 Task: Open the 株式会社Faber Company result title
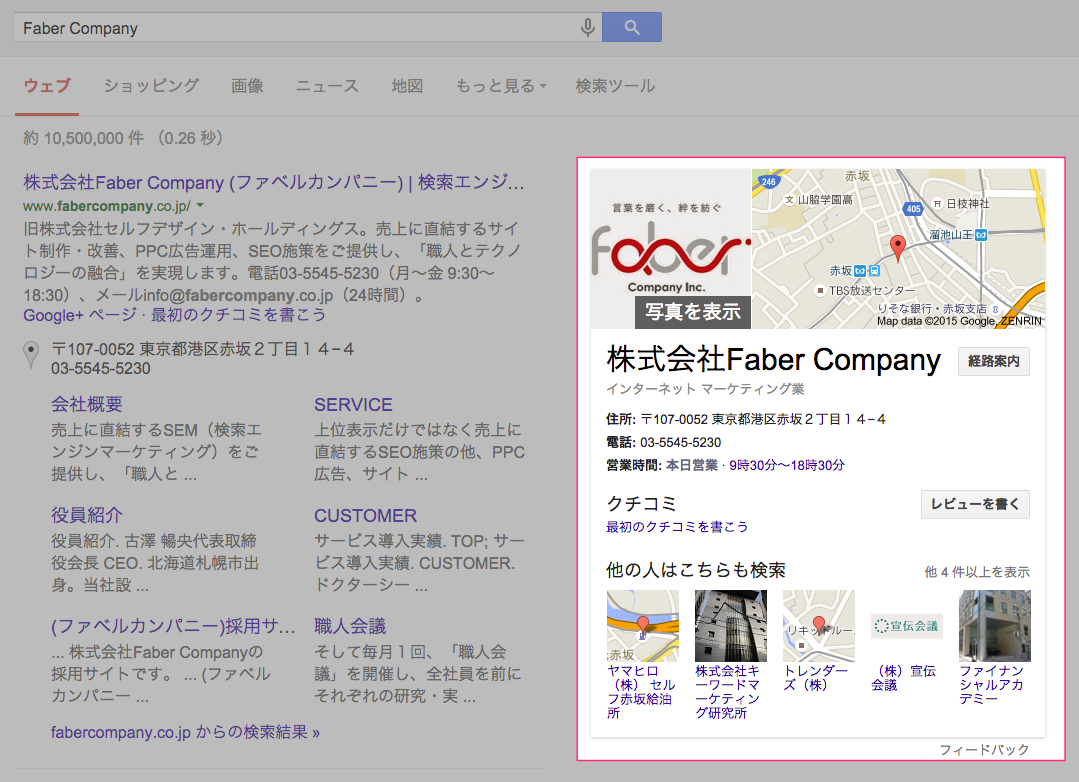pos(274,182)
